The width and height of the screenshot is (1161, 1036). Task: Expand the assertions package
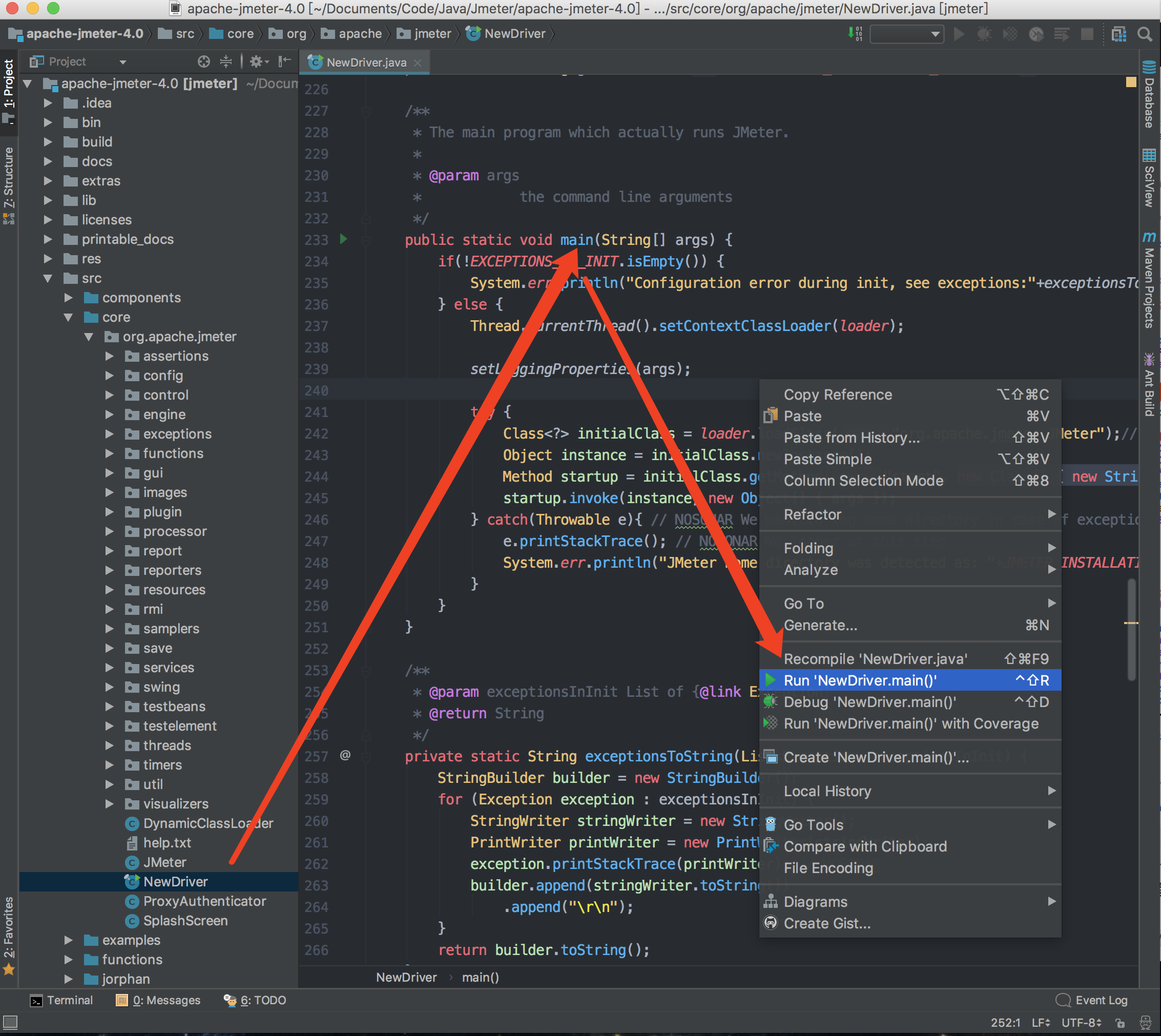[109, 356]
